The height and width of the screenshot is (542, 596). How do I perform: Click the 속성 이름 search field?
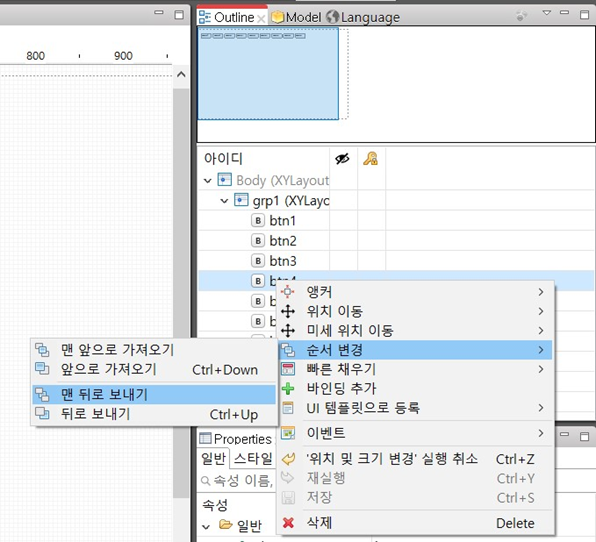point(238,480)
